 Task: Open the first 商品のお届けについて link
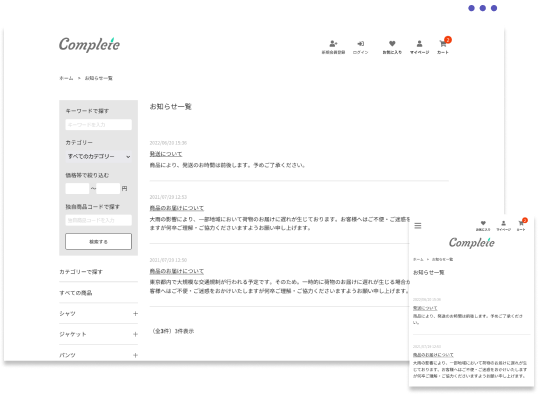pyautogui.click(x=177, y=208)
